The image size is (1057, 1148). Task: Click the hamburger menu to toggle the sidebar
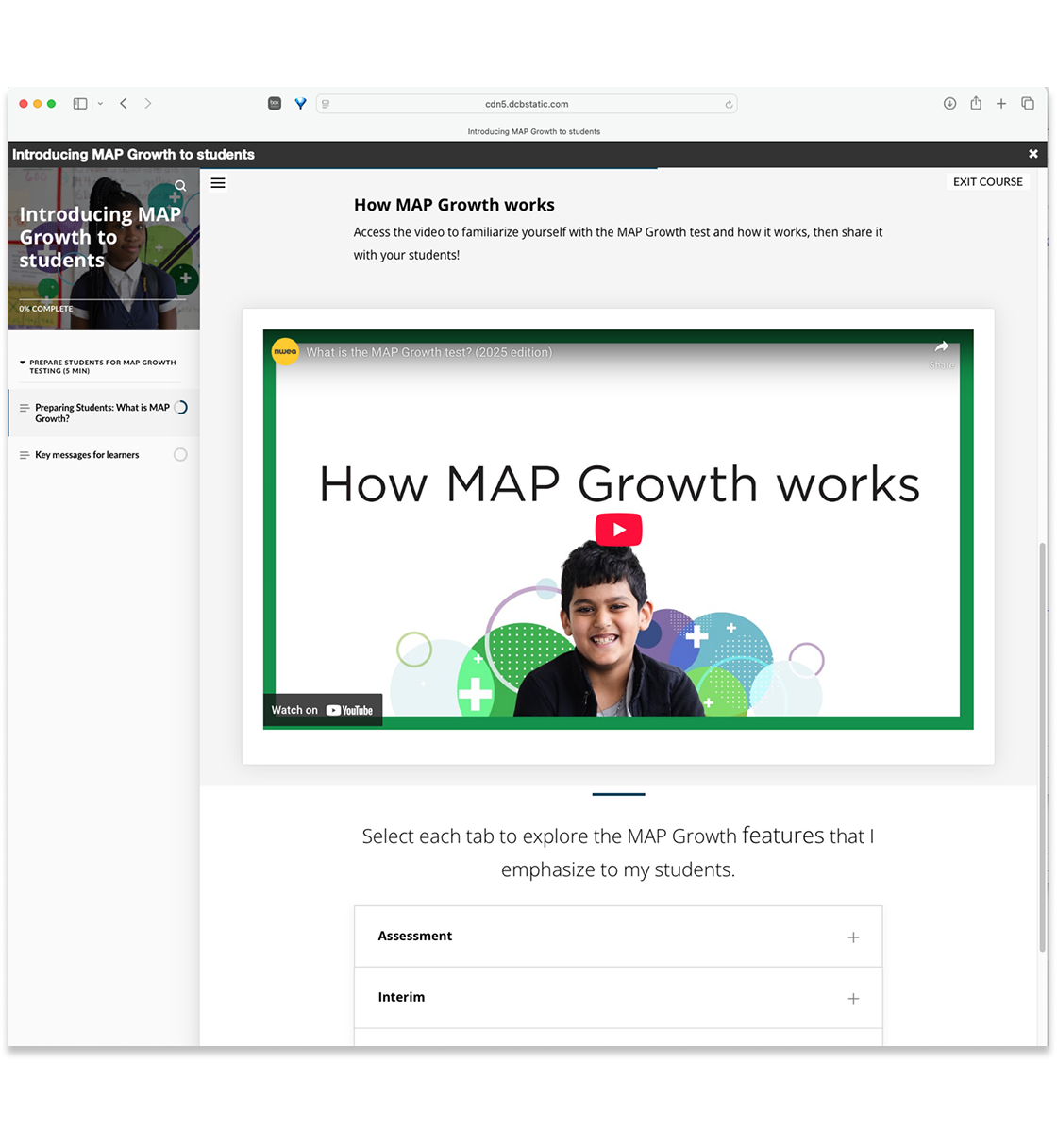pyautogui.click(x=217, y=182)
